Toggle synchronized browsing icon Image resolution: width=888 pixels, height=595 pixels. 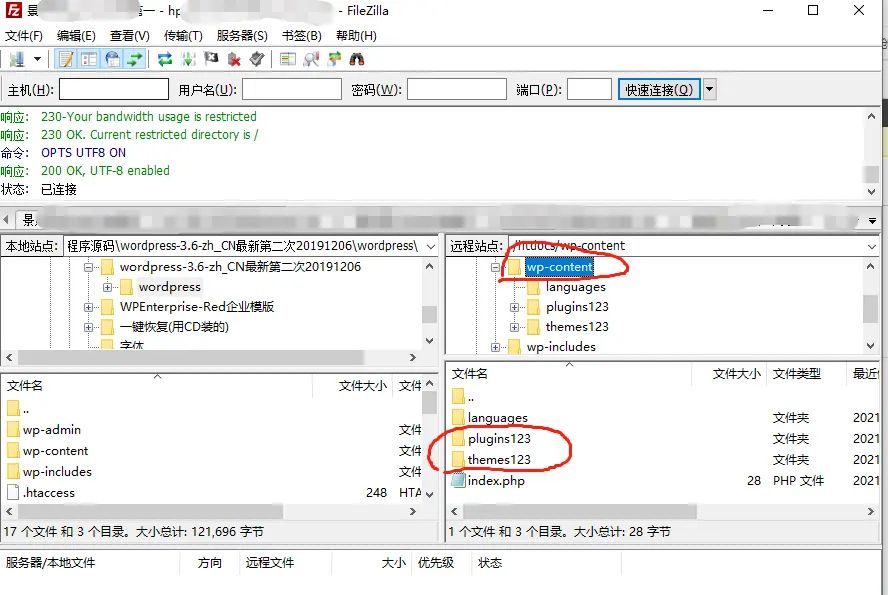tap(334, 59)
